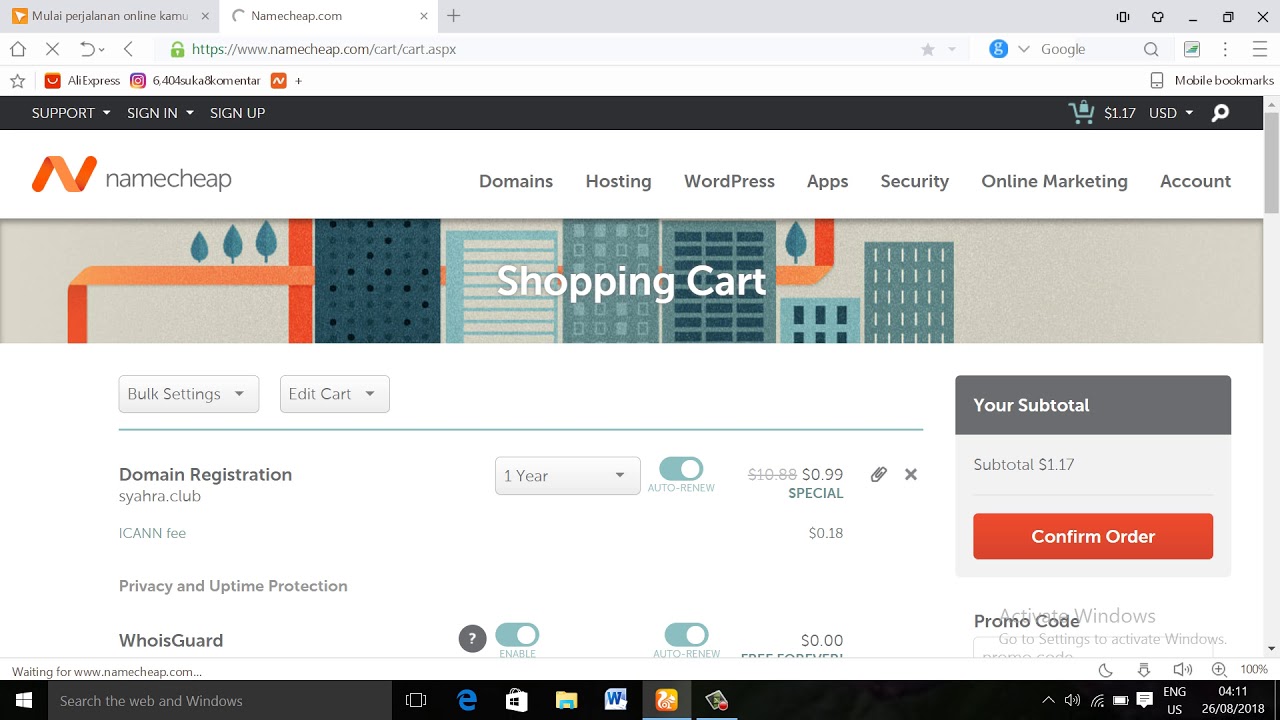This screenshot has height=720, width=1280.
Task: Open the Namecheap bookmark icon in bookmarks bar
Action: coord(279,80)
